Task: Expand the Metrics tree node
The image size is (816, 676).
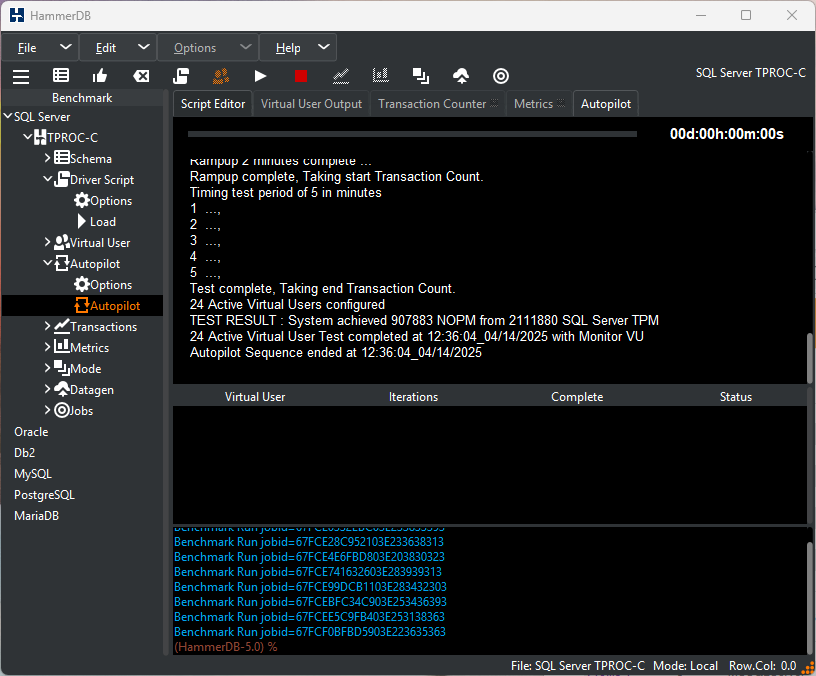Action: [48, 347]
